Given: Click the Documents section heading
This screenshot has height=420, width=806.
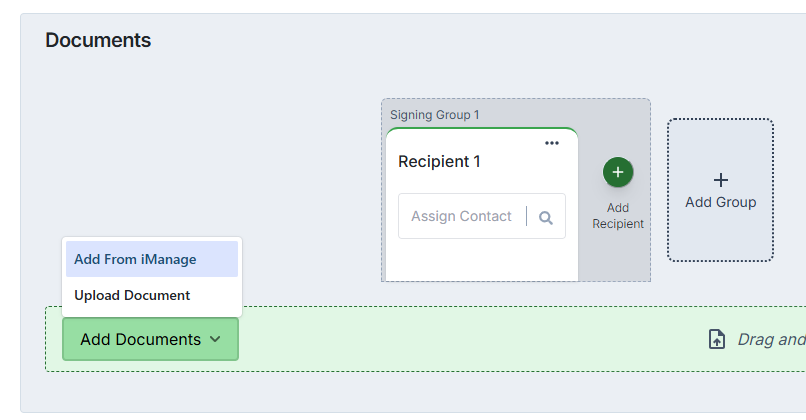Looking at the screenshot, I should [x=98, y=41].
